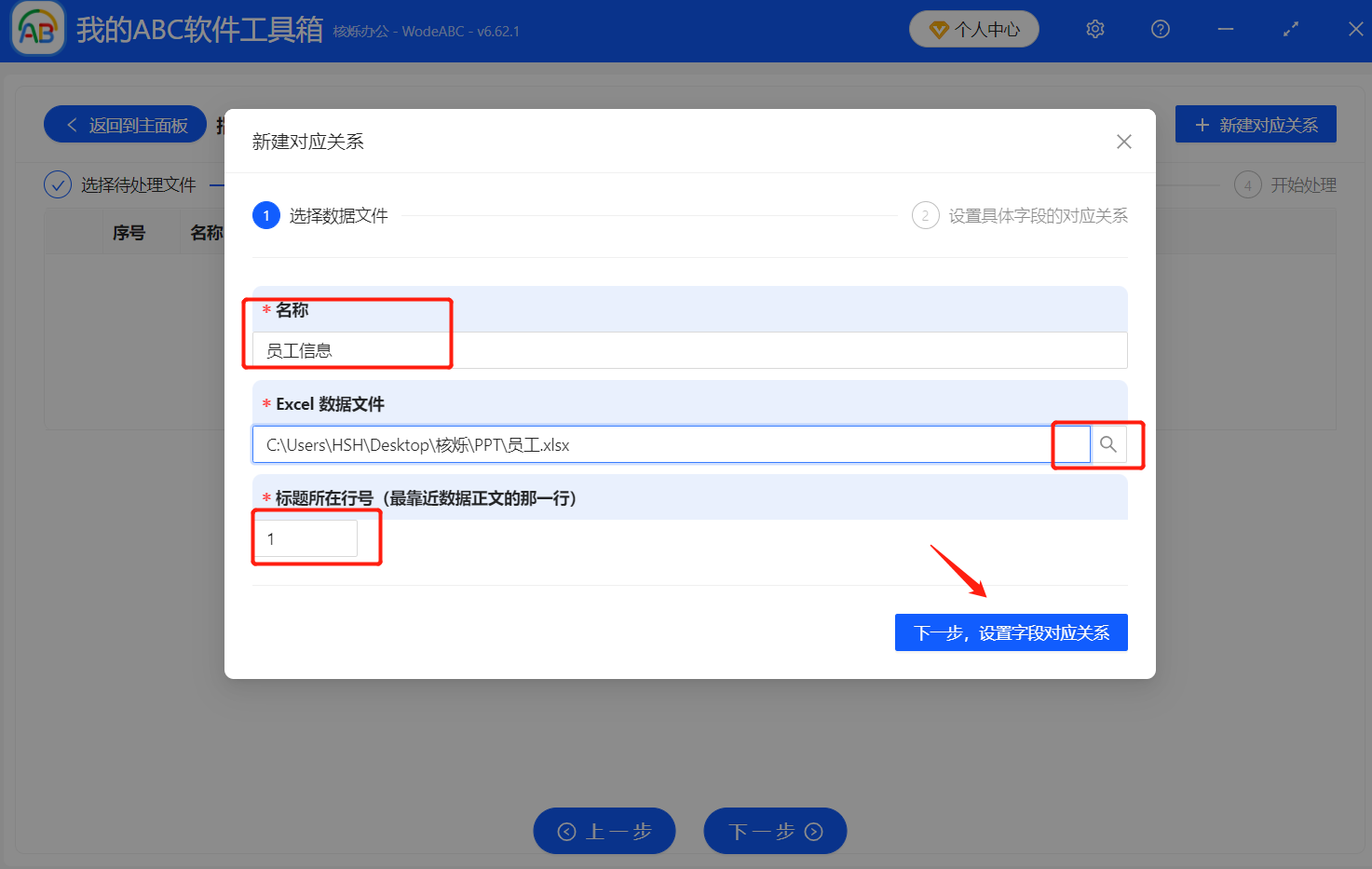Click the 序号 table column header
1372x869 pixels.
coord(129,232)
